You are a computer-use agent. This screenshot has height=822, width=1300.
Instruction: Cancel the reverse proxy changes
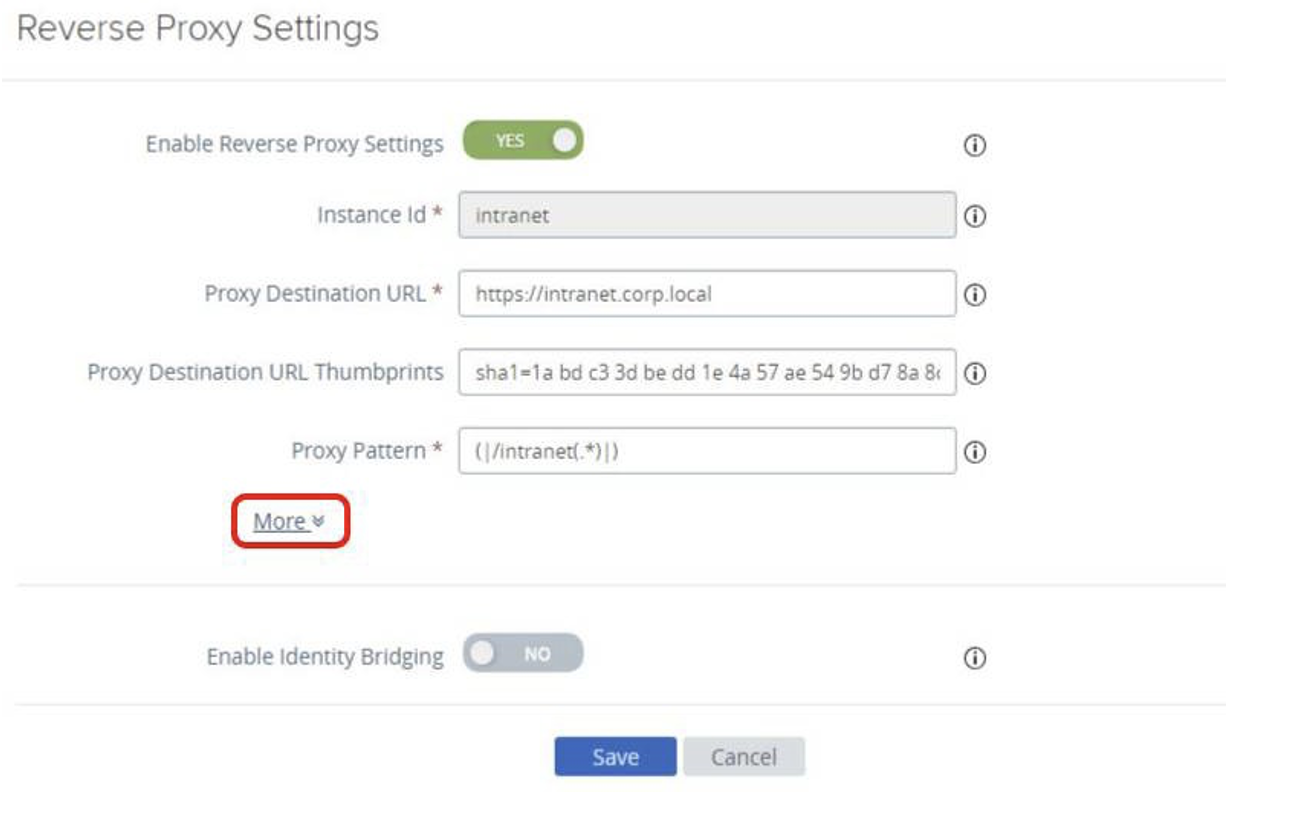point(743,757)
